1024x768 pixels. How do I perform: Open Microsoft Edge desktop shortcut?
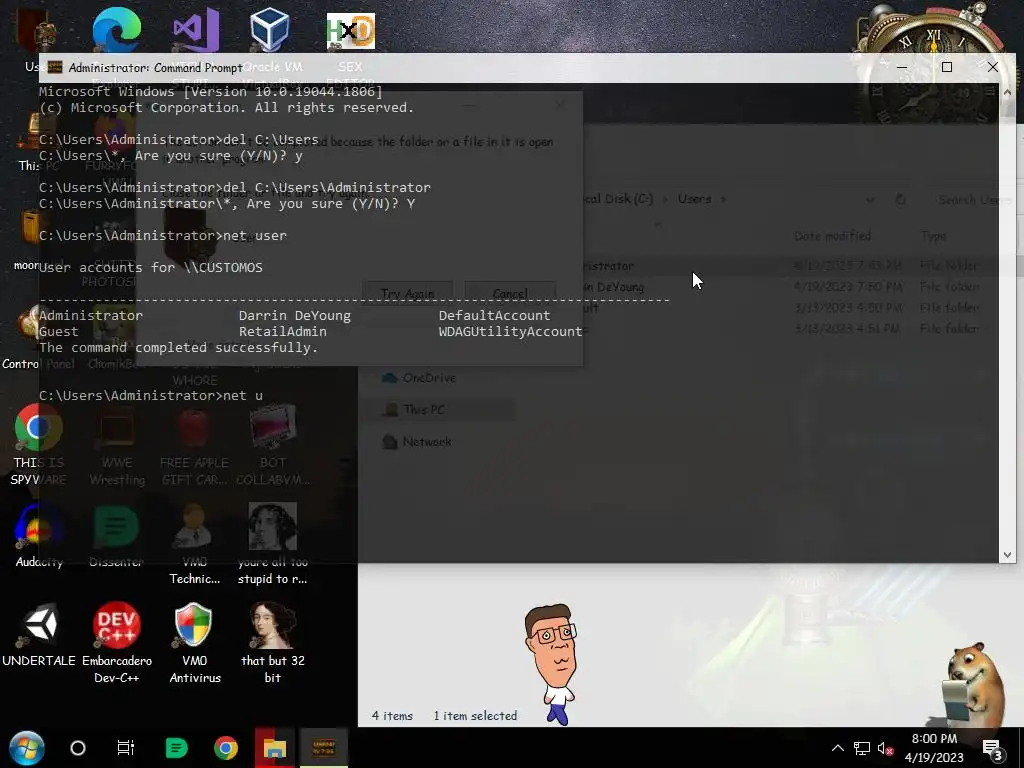116,30
